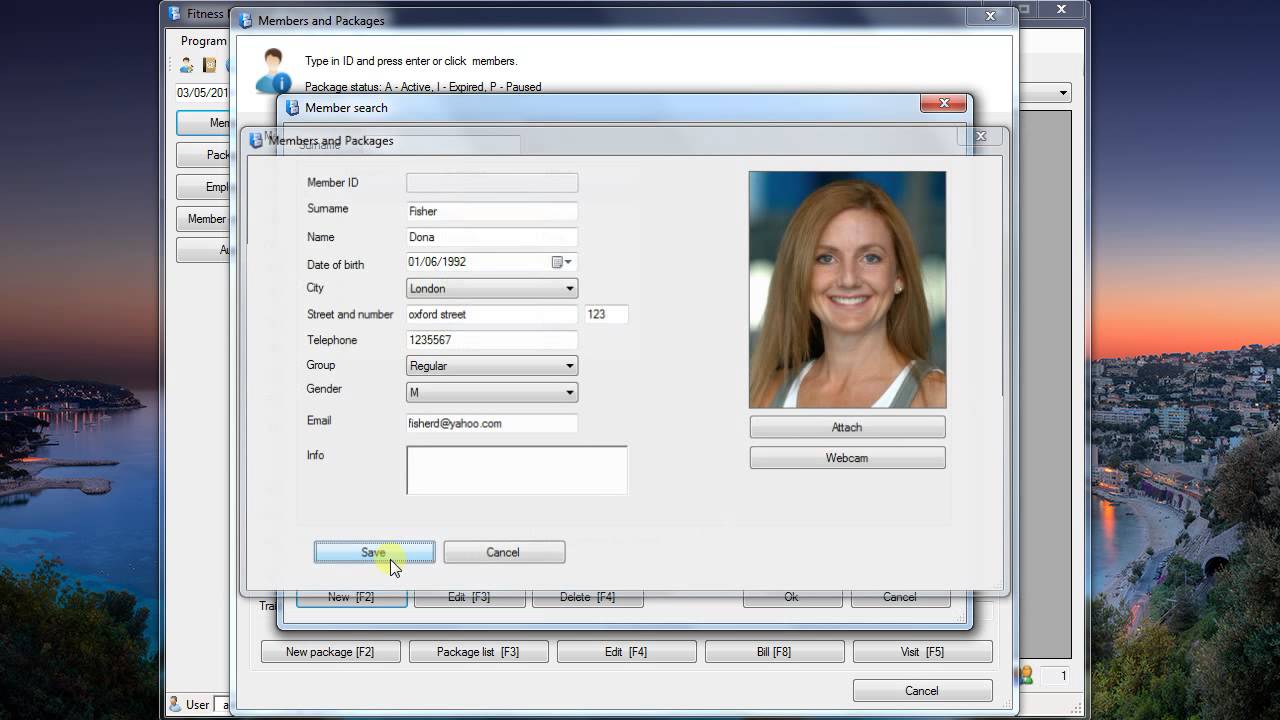Viewport: 1280px width, 720px height.
Task: Click inside the empty Info text box
Action: [x=517, y=470]
